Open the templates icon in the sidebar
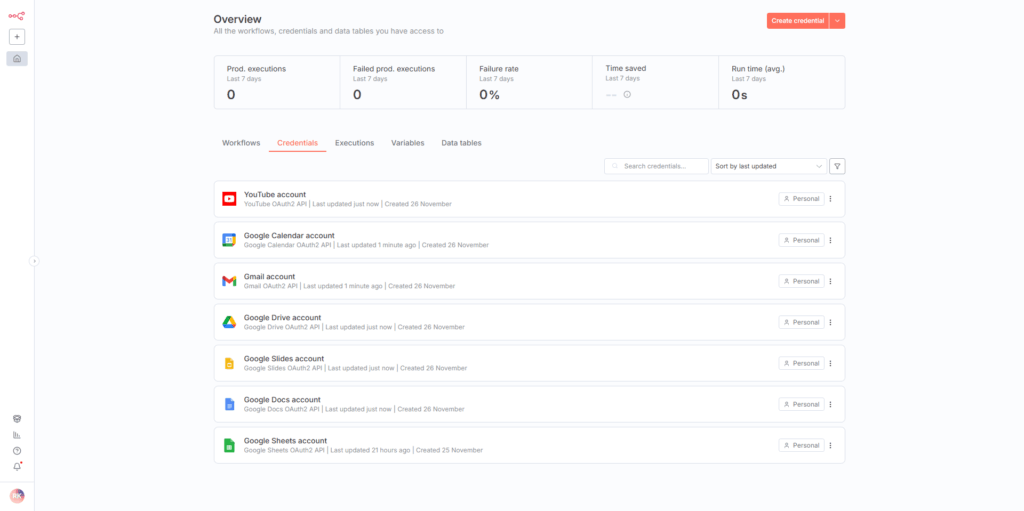The height and width of the screenshot is (511, 1024). tap(17, 419)
